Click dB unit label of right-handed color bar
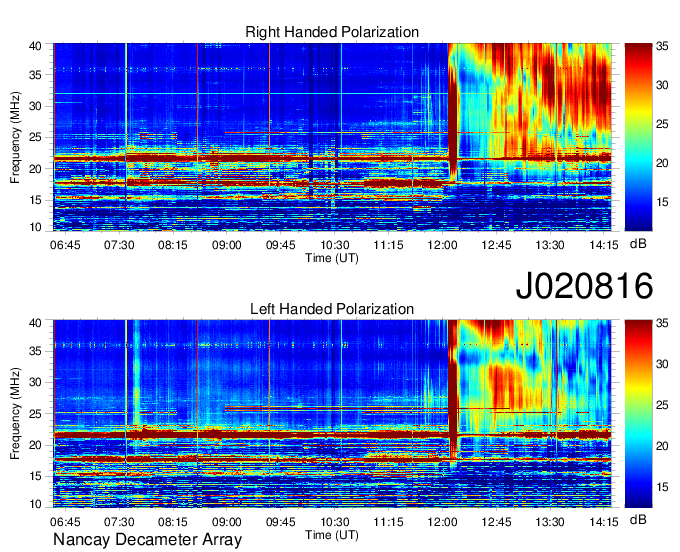 [638, 244]
